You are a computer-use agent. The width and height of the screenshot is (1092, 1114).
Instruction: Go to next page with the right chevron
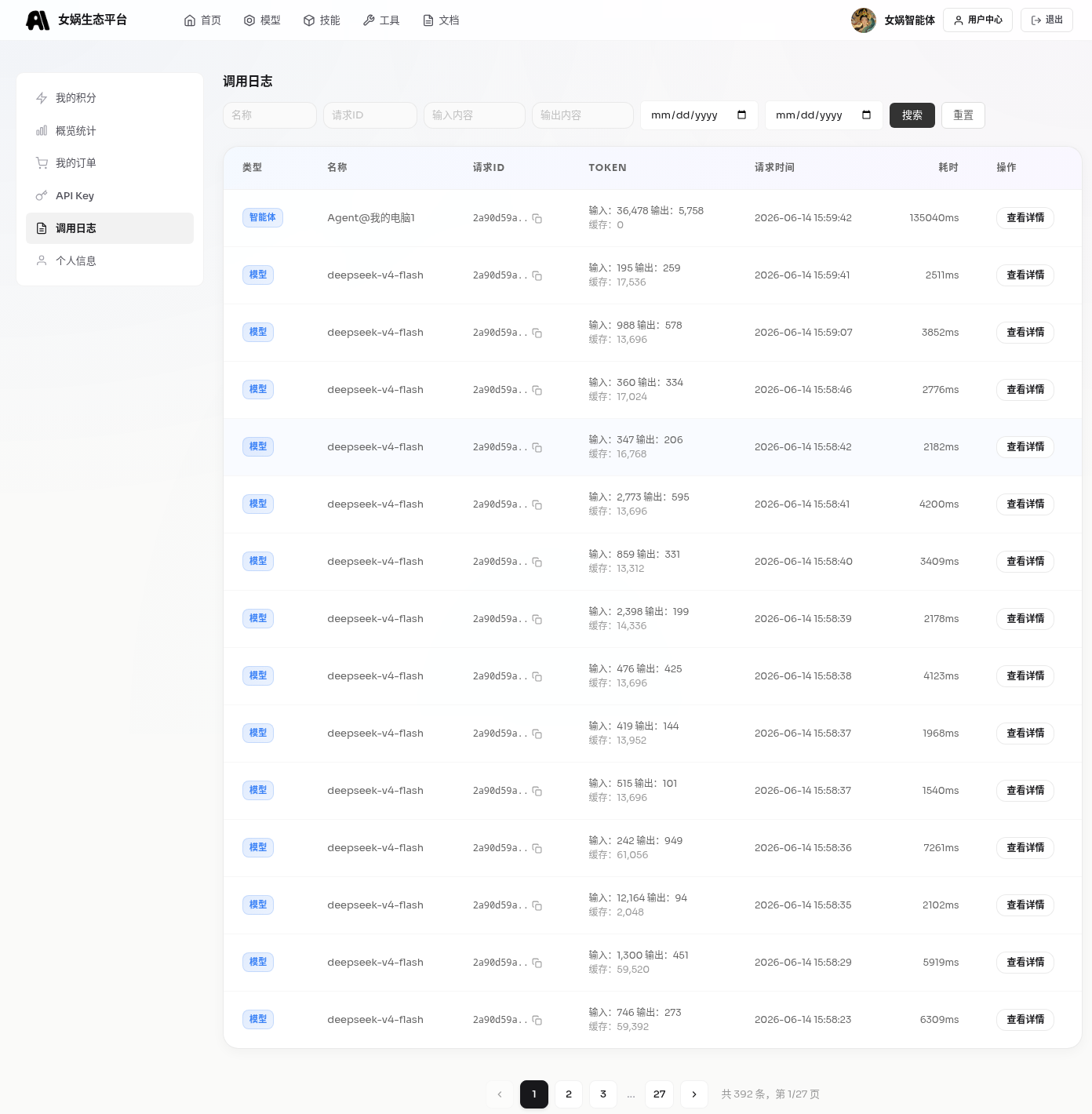click(x=694, y=1094)
